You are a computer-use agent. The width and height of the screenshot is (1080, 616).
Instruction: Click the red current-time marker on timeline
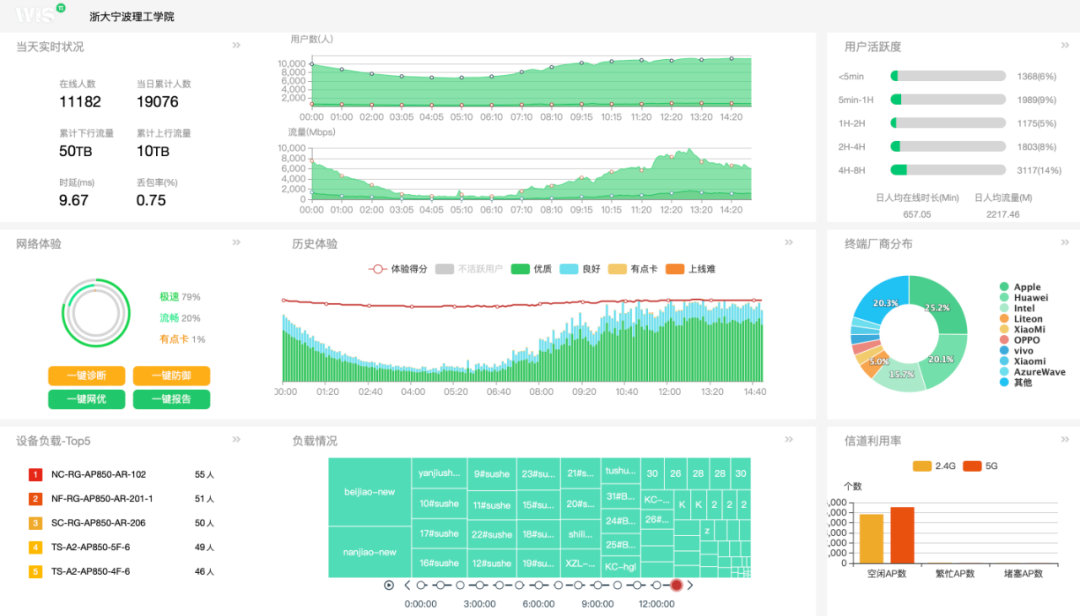[676, 585]
